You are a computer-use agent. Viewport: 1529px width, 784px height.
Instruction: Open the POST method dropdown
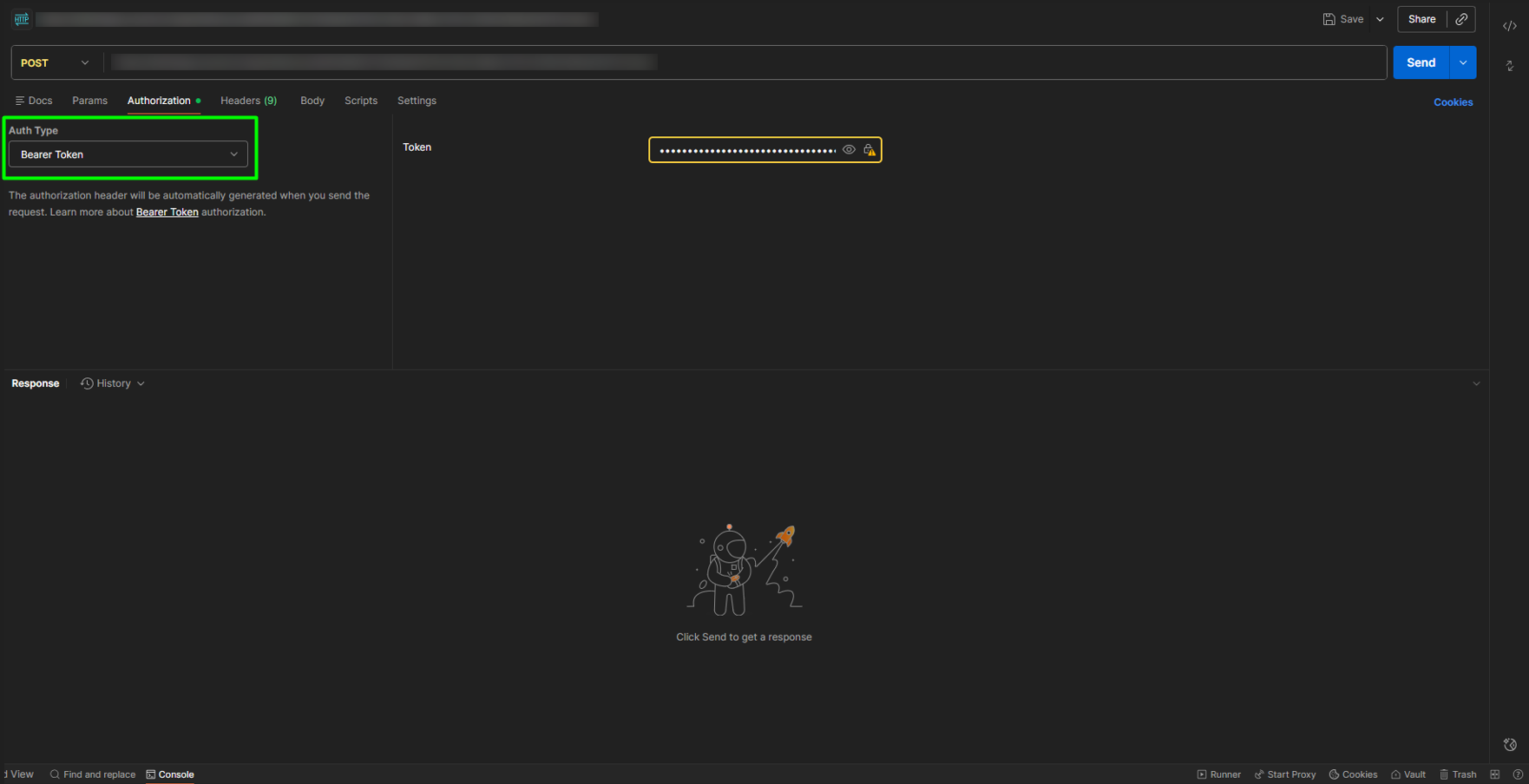[x=55, y=62]
